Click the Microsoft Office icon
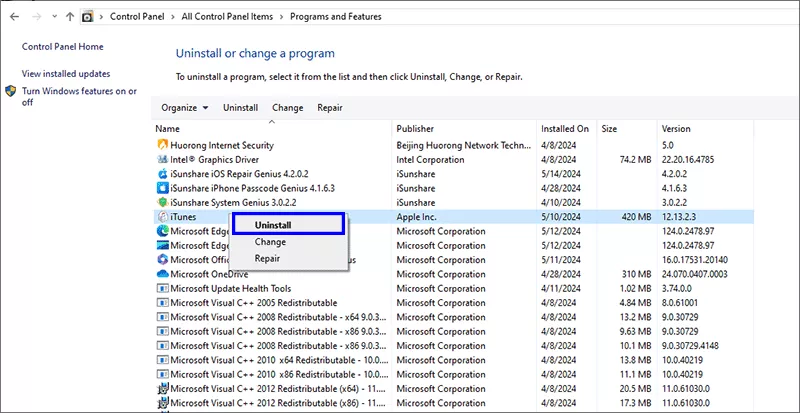This screenshot has width=800, height=413. tap(163, 259)
